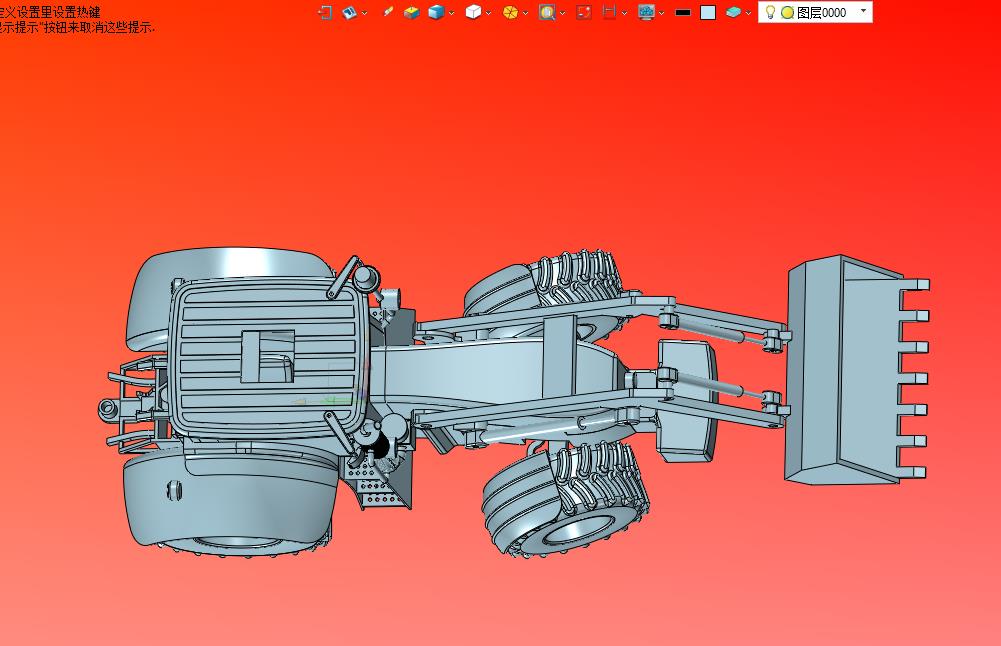This screenshot has width=1001, height=646.
Task: Click the red square icon in the toolbar
Action: [x=584, y=12]
